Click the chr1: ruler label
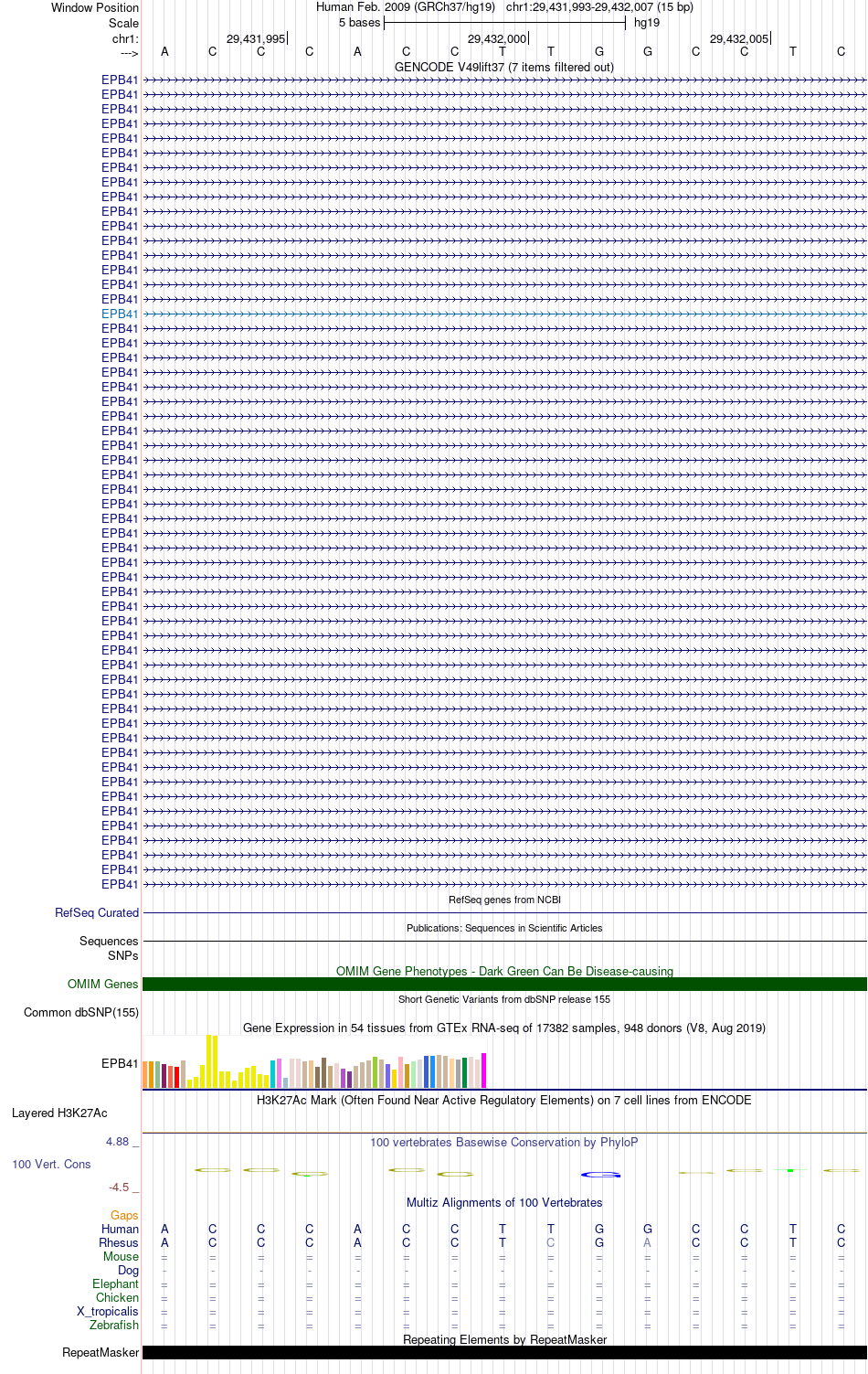Viewport: 868px width, 1374px height. point(125,39)
